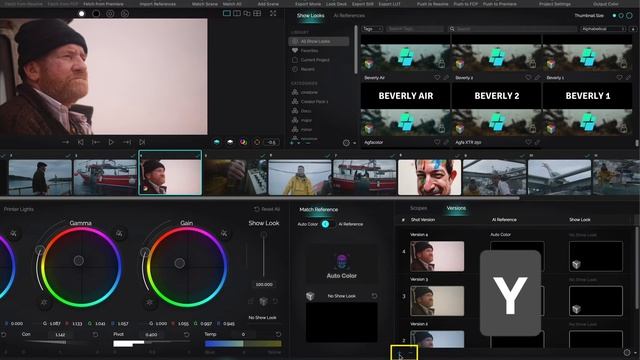Go to the first clip in the viewer
640x360 pixels.
(x=80, y=142)
